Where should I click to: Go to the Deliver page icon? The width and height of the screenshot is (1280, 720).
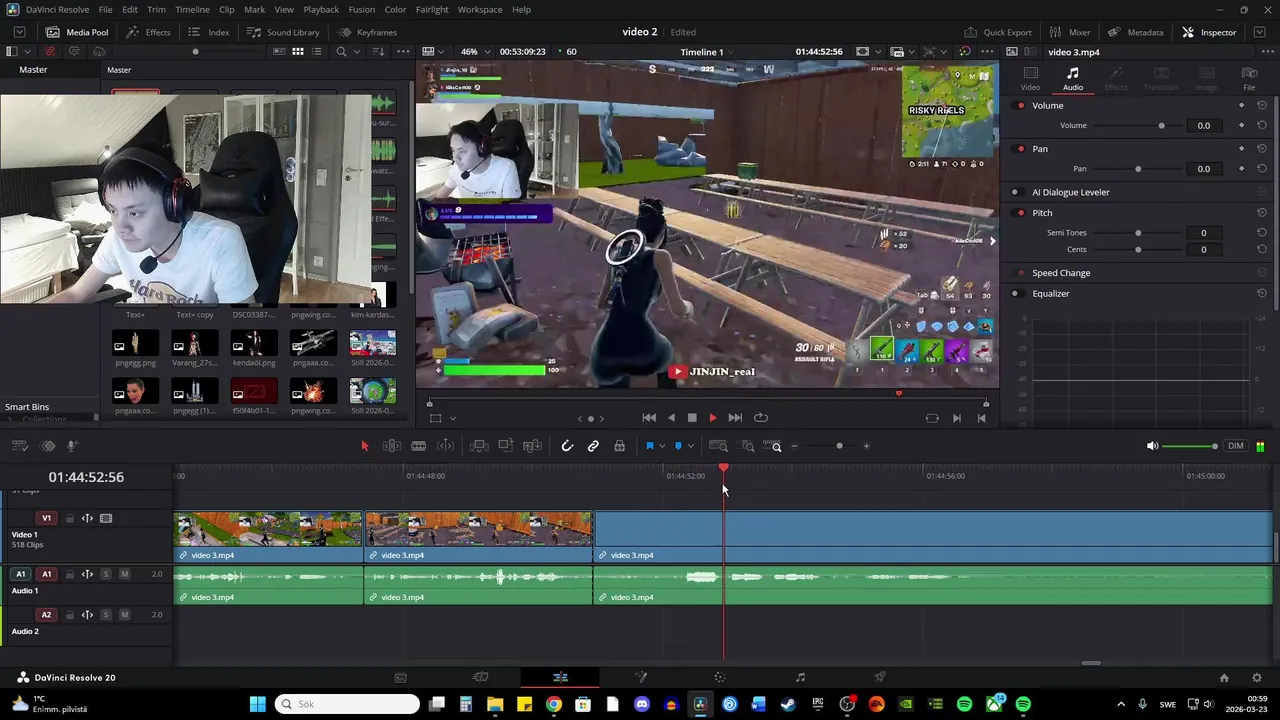tap(880, 677)
